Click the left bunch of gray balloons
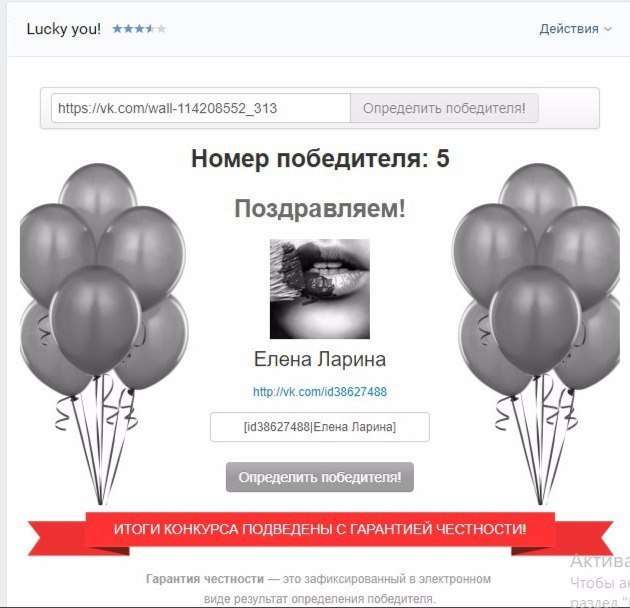The height and width of the screenshot is (608, 630). click(103, 334)
